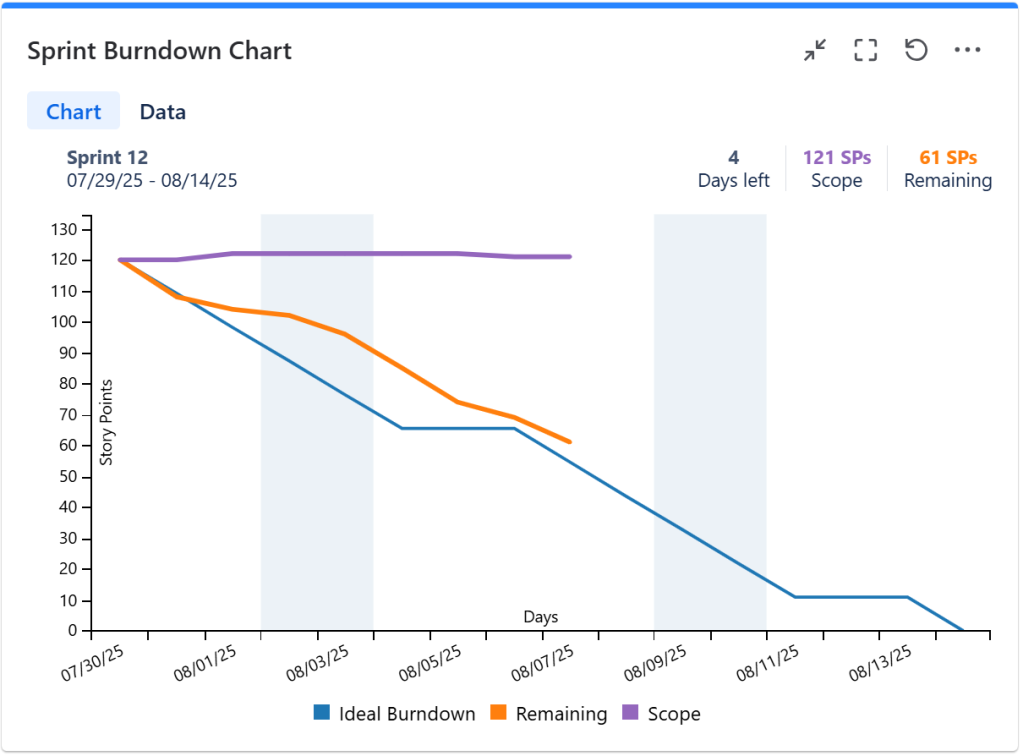Image resolution: width=1023 pixels, height=756 pixels.
Task: Toggle Remaining series in legend
Action: (549, 714)
